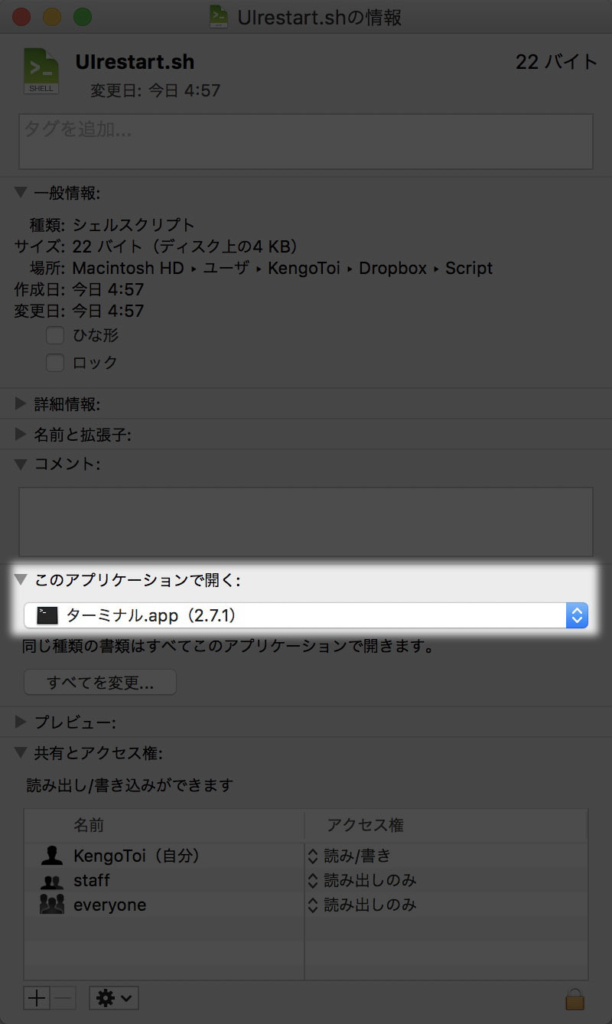
Task: Collapse the このアプリケーションで開く section
Action: tap(21, 579)
